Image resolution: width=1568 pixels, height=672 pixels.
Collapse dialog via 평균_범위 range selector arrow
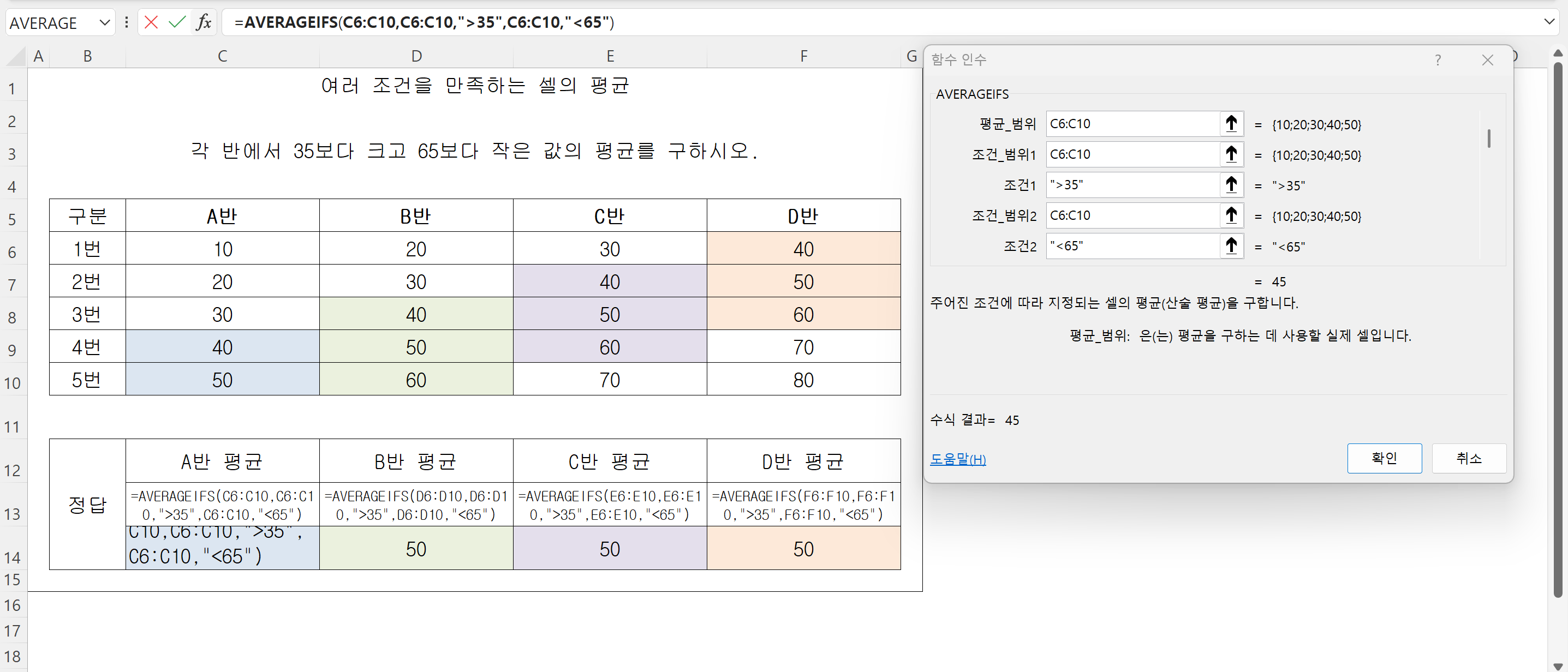[x=1231, y=123]
